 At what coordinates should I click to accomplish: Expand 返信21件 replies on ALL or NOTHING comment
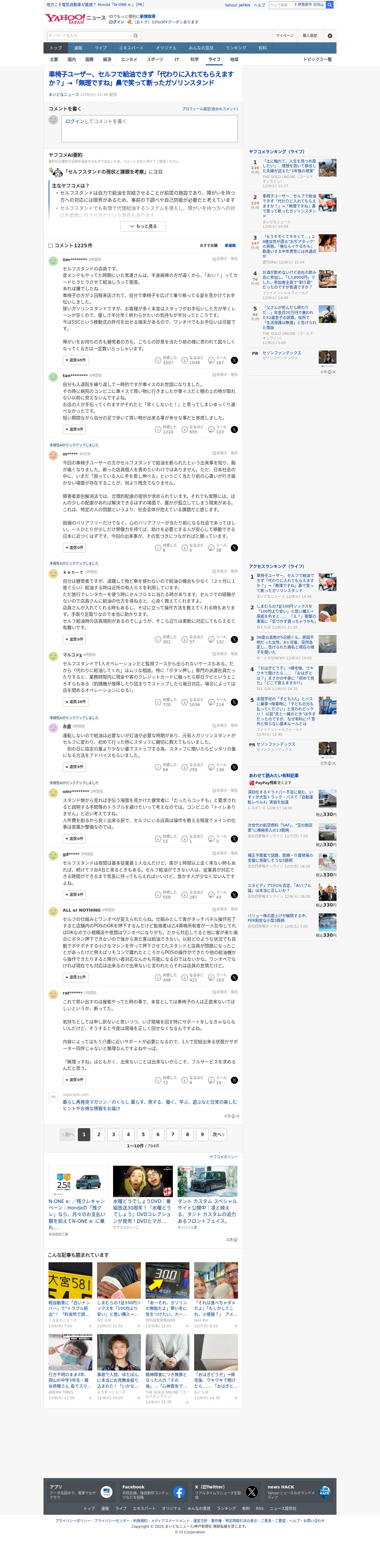click(x=75, y=978)
